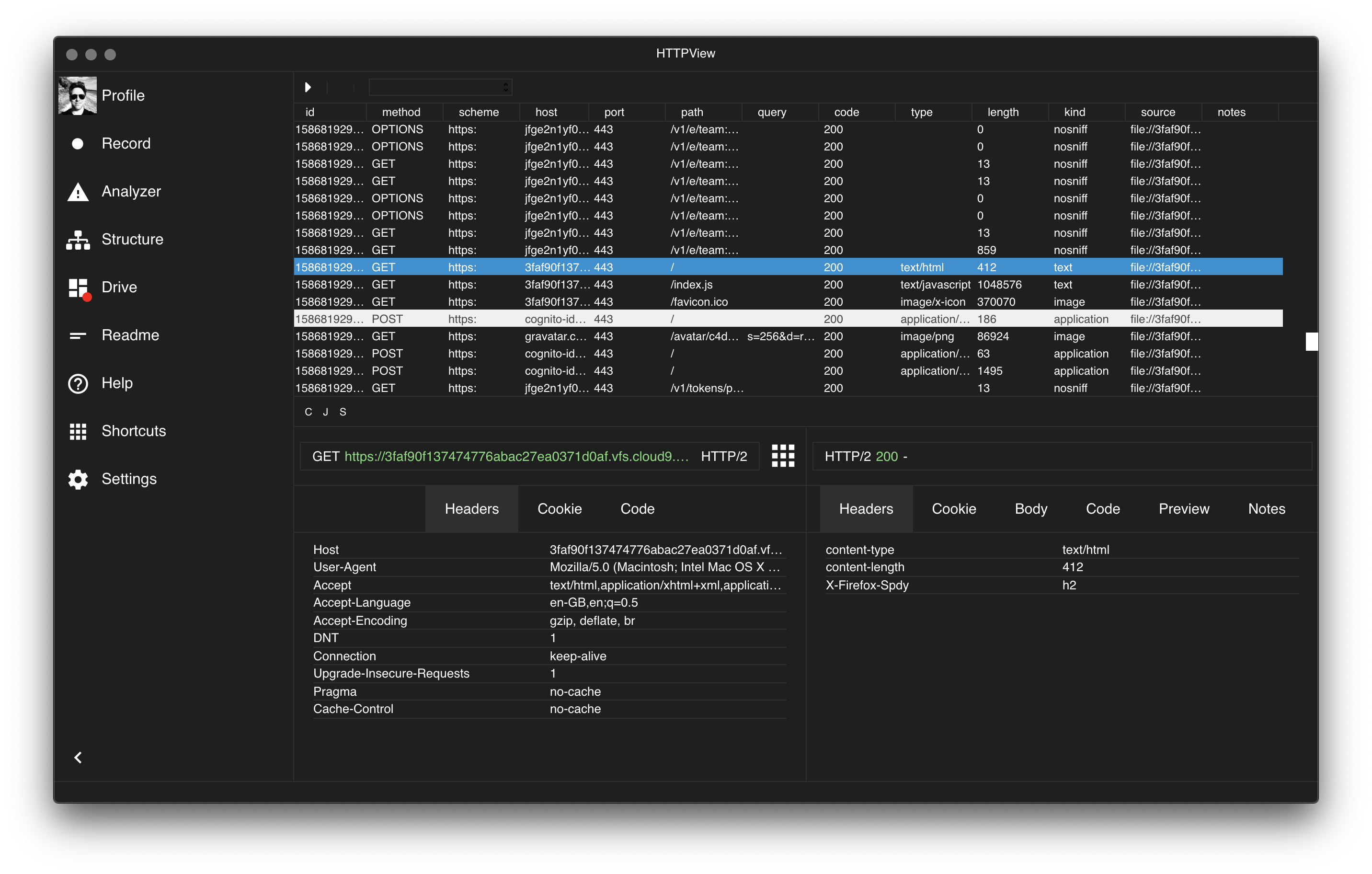Image resolution: width=1372 pixels, height=874 pixels.
Task: Open the request Cookie tab
Action: pyautogui.click(x=560, y=509)
